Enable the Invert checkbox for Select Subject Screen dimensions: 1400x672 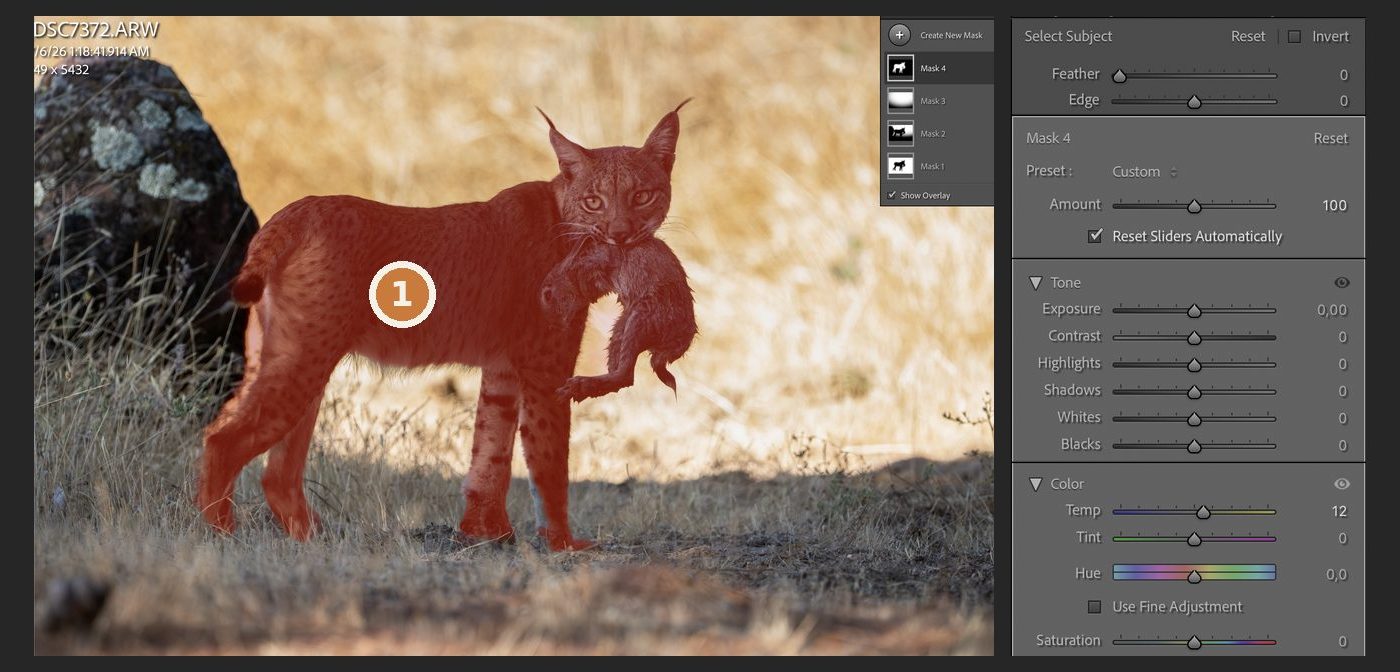pyautogui.click(x=1294, y=36)
